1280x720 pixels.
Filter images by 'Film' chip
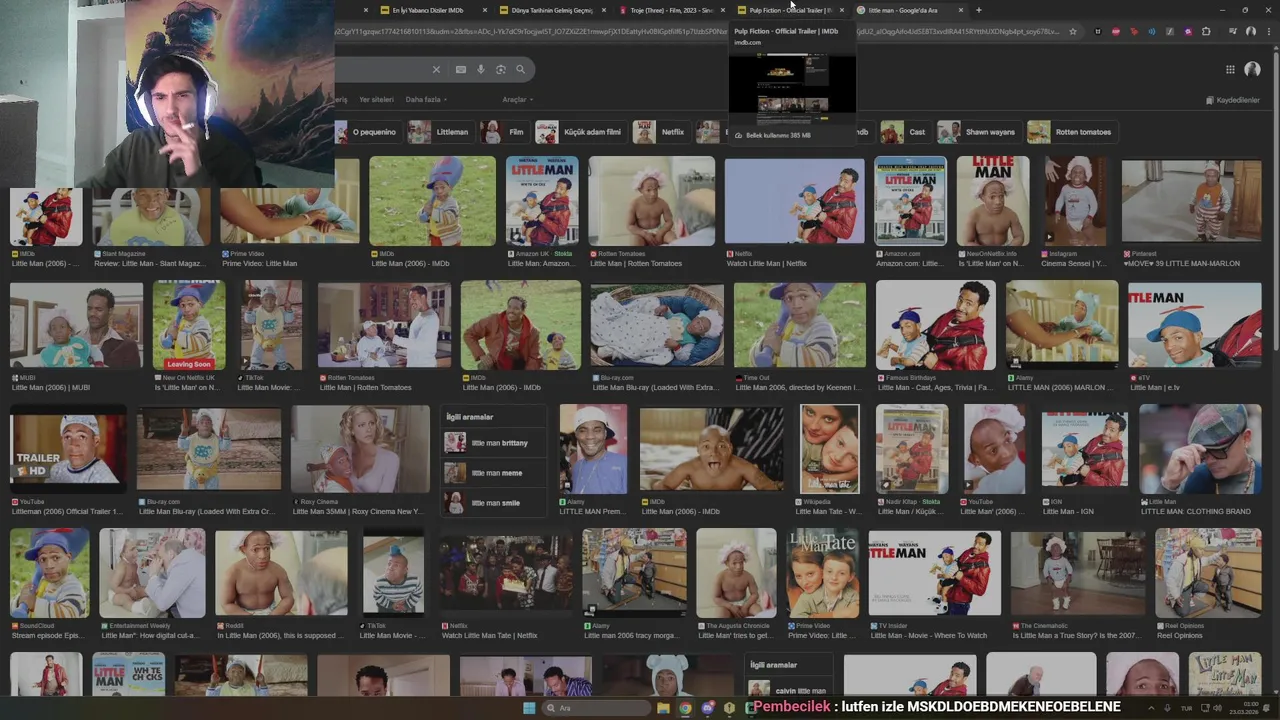pyautogui.click(x=505, y=132)
